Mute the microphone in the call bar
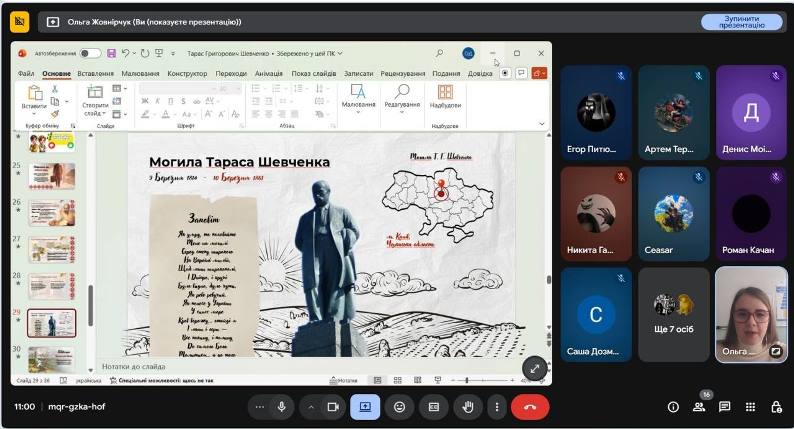This screenshot has height=429, width=794. coord(282,407)
